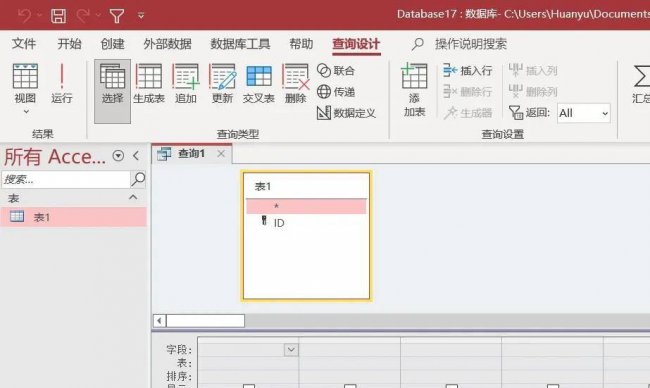Close the 查询1 tab
The height and width of the screenshot is (388, 650).
221,154
